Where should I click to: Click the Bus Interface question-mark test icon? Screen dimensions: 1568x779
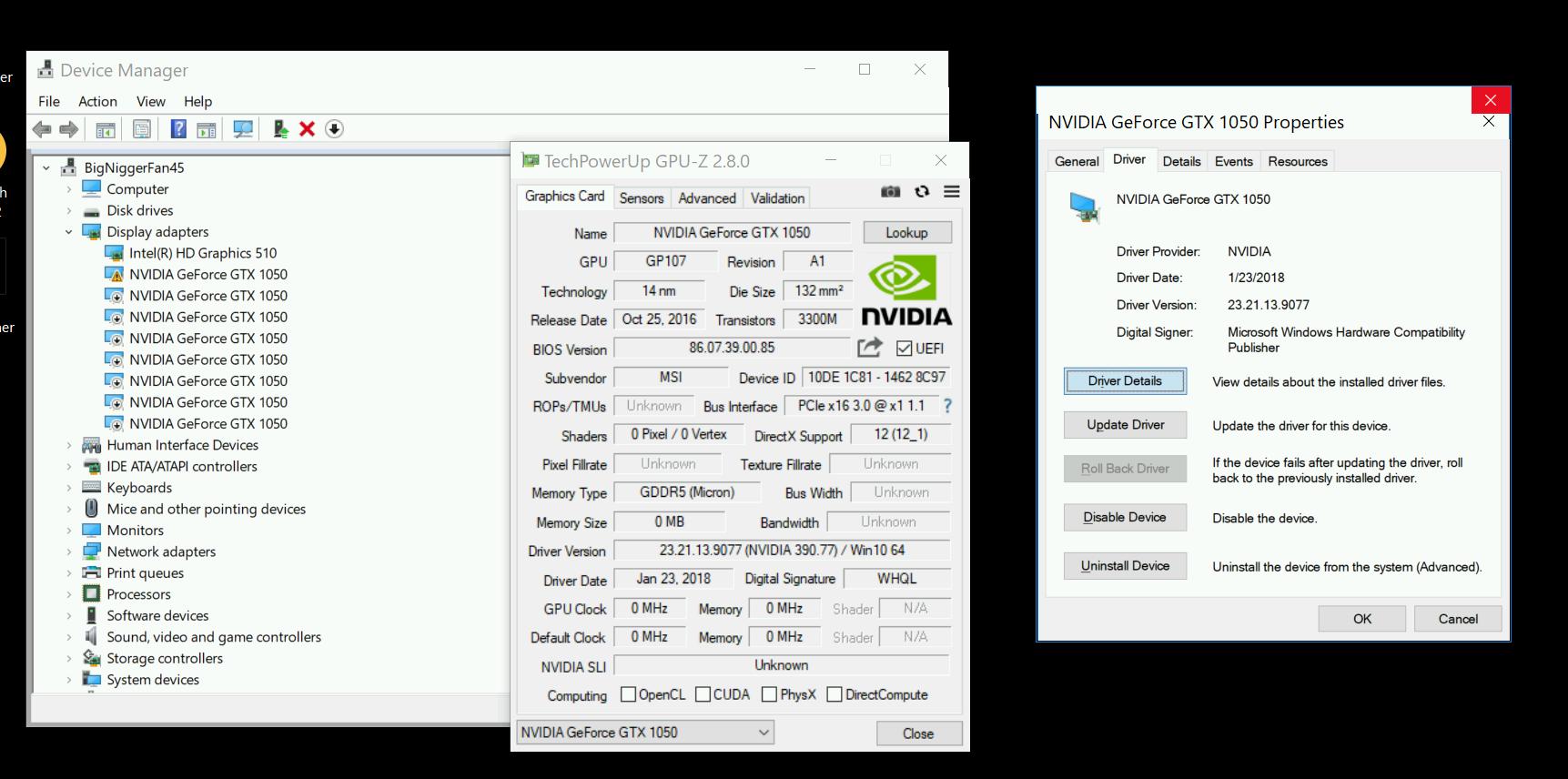pyautogui.click(x=947, y=406)
